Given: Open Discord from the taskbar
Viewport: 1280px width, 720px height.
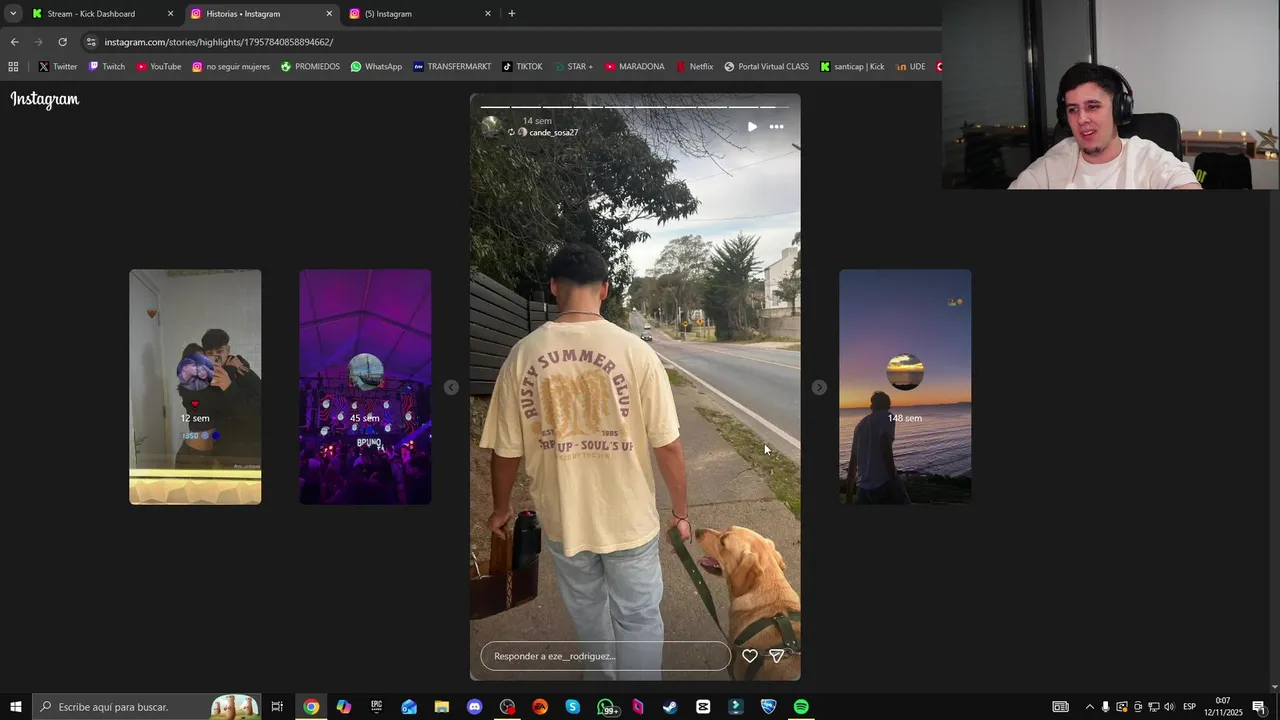Looking at the screenshot, I should point(474,707).
